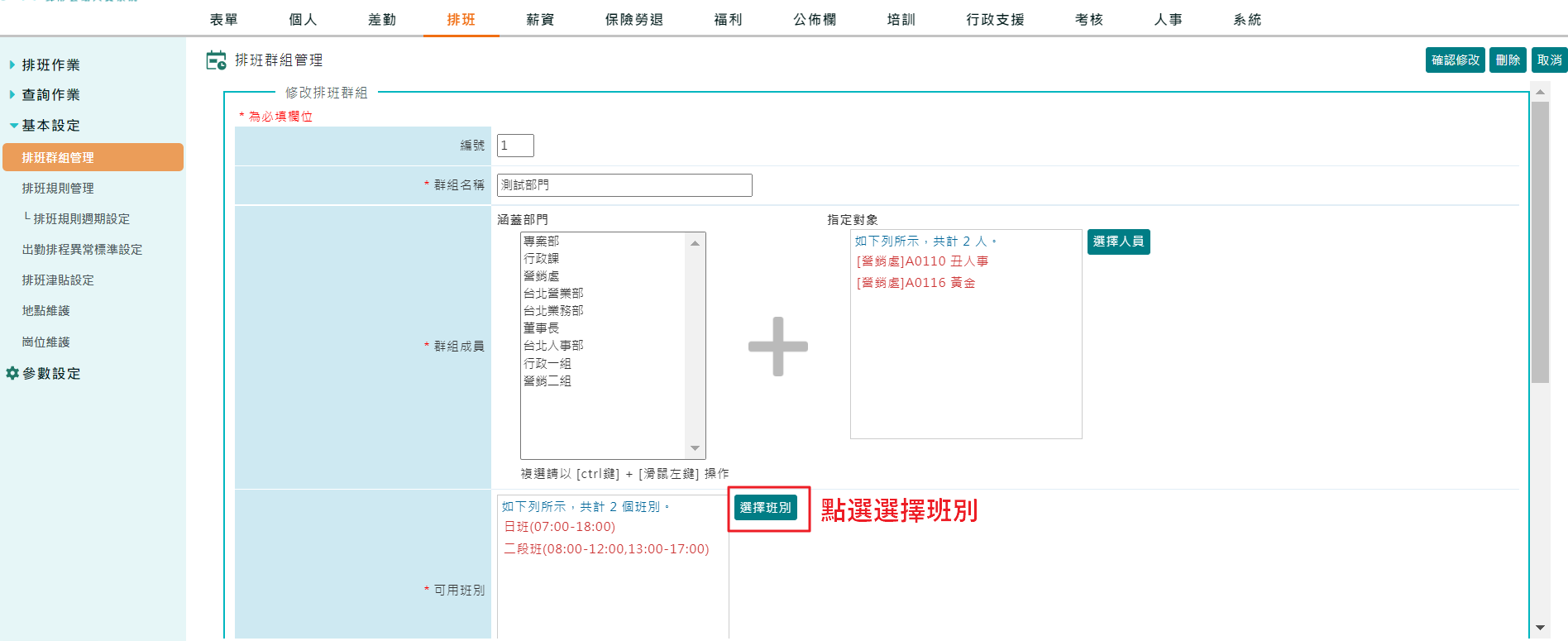1568x641 pixels.
Task: Click the gear icon beside 參數設定
Action: click(12, 373)
